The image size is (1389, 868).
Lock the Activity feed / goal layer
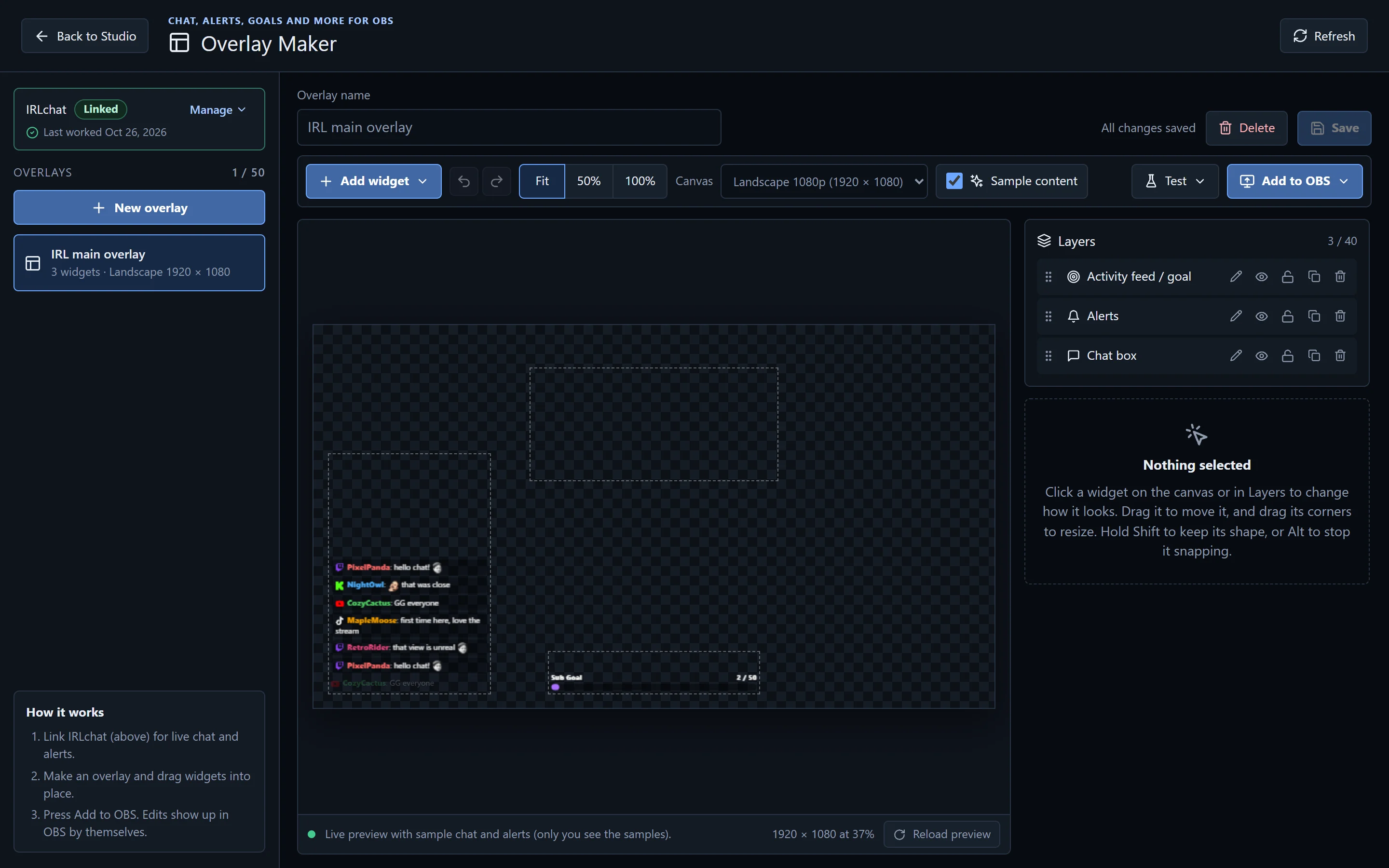click(x=1287, y=277)
